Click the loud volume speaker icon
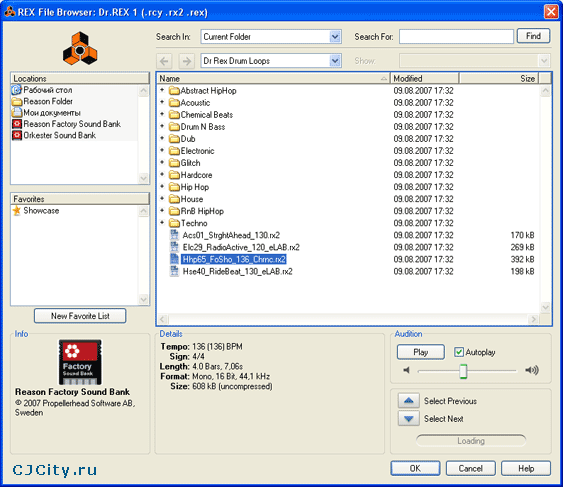Viewport: 563px width, 487px height. pos(532,370)
